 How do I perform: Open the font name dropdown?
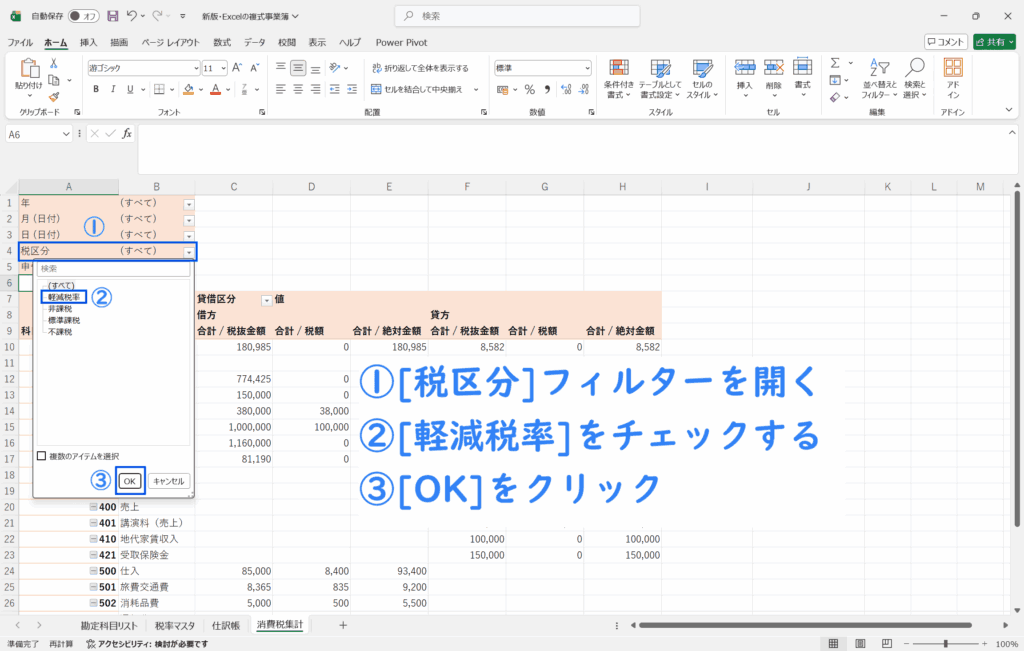click(194, 69)
